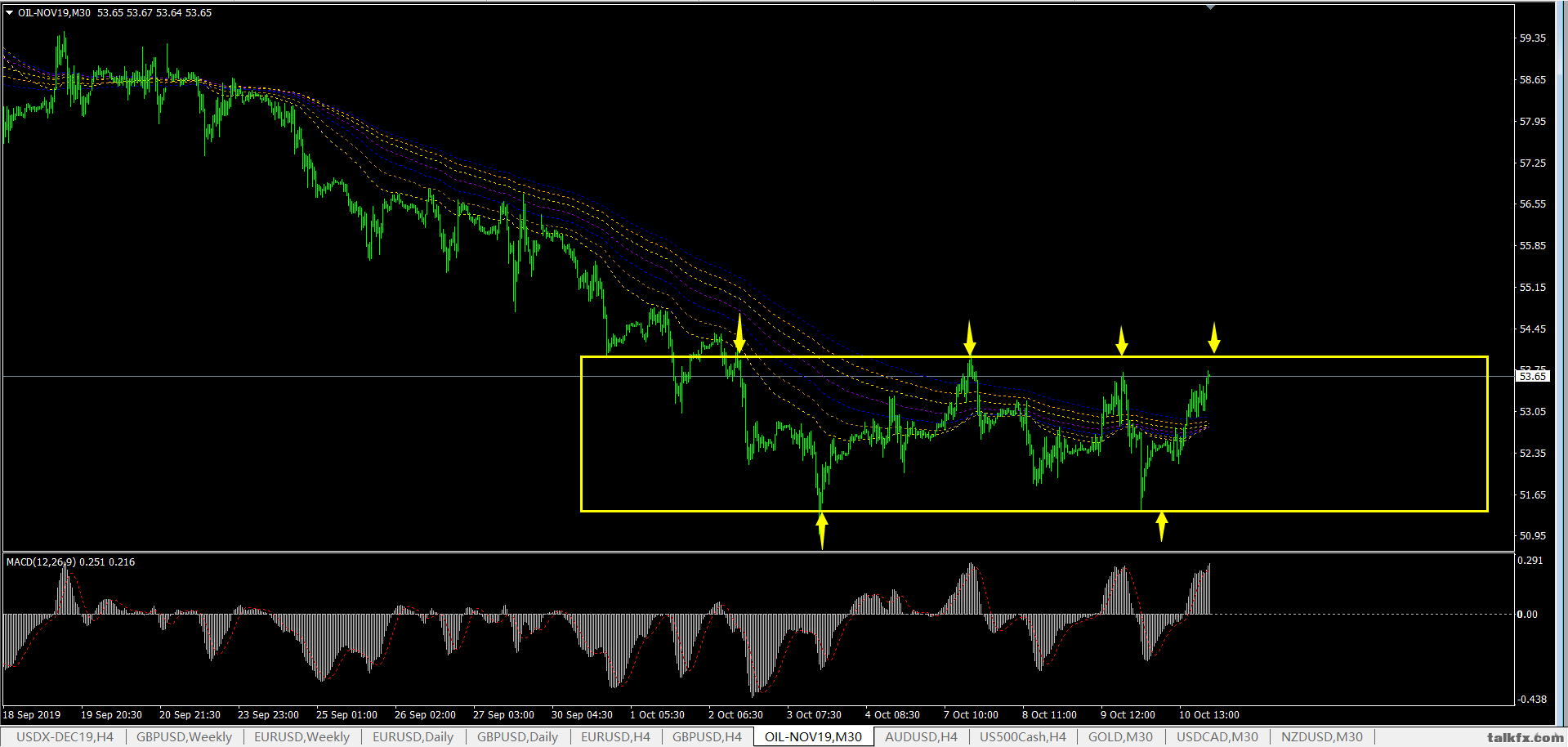The image size is (1568, 747).
Task: Click the 18 Sep 2019 time label
Action: [x=32, y=715]
